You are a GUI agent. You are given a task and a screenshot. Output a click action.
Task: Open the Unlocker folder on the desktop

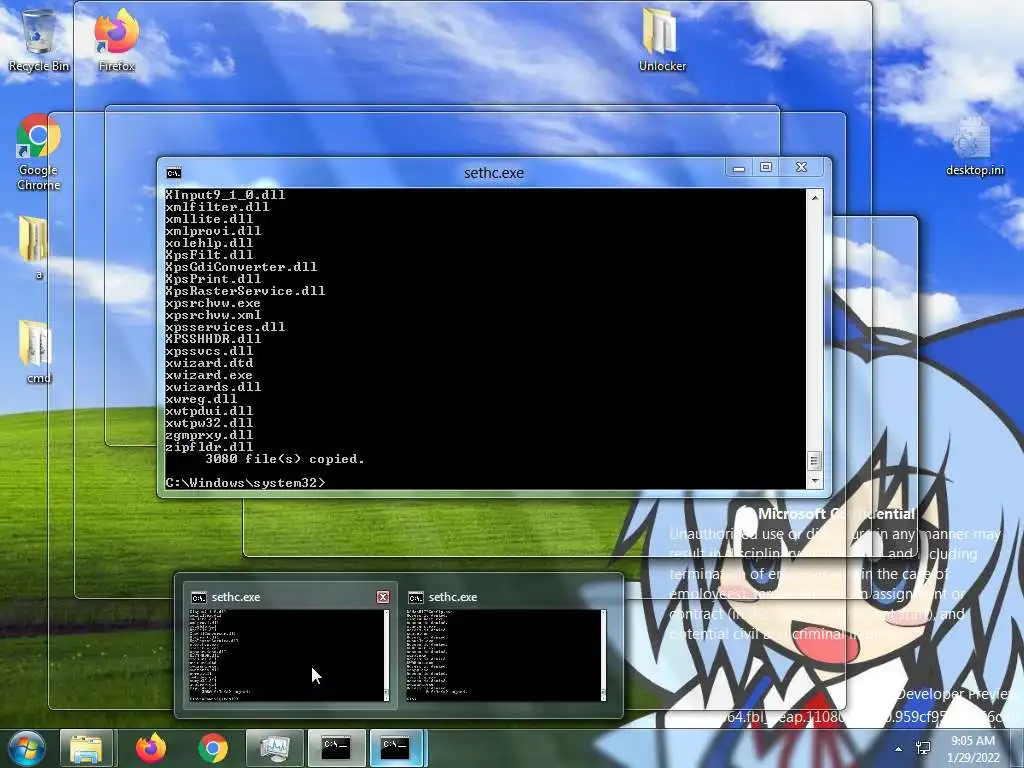(x=662, y=39)
